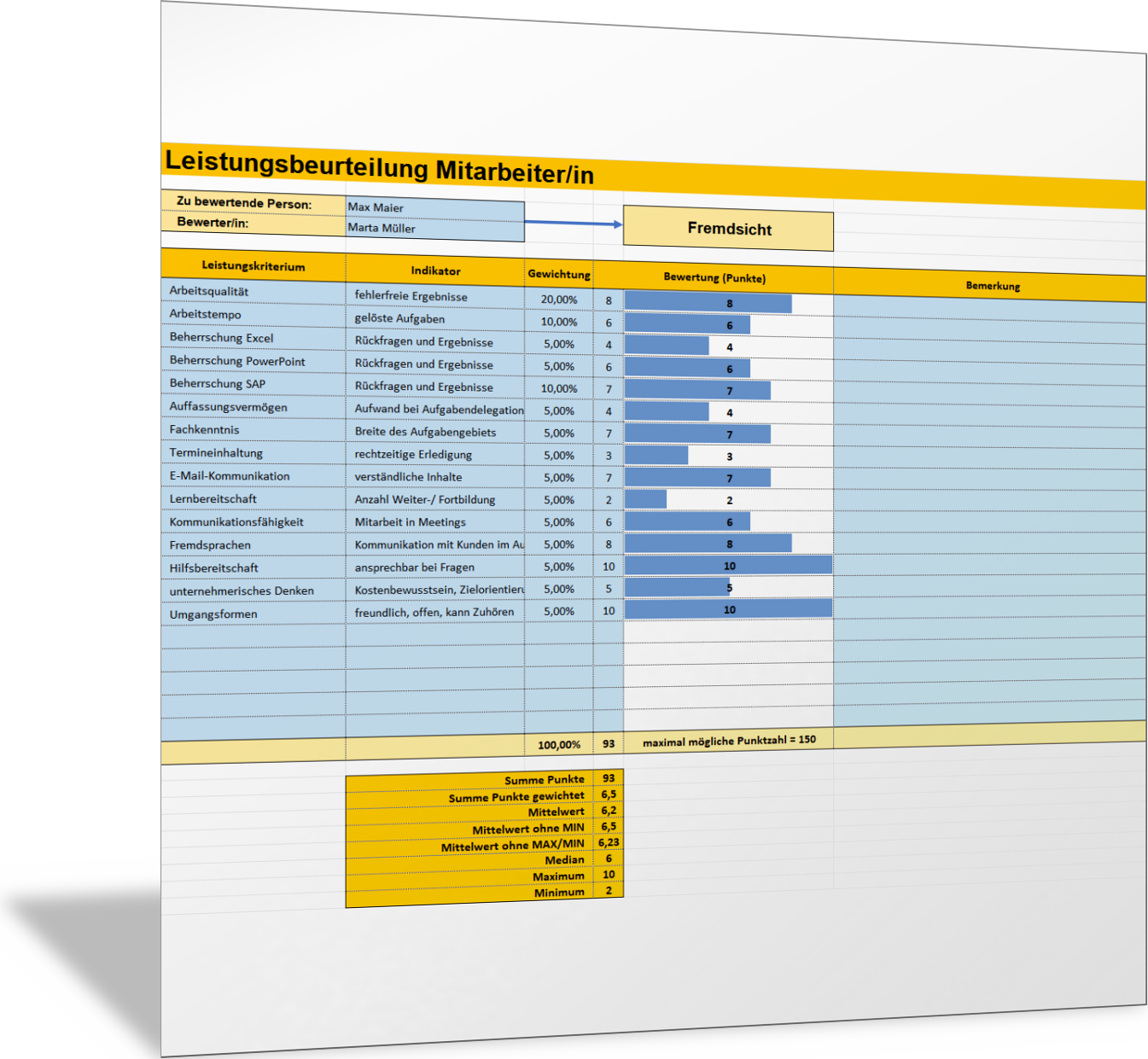Screen dimensions: 1148x1059
Task: Select the Termineinhaltung cell
Action: pyautogui.click(x=253, y=453)
